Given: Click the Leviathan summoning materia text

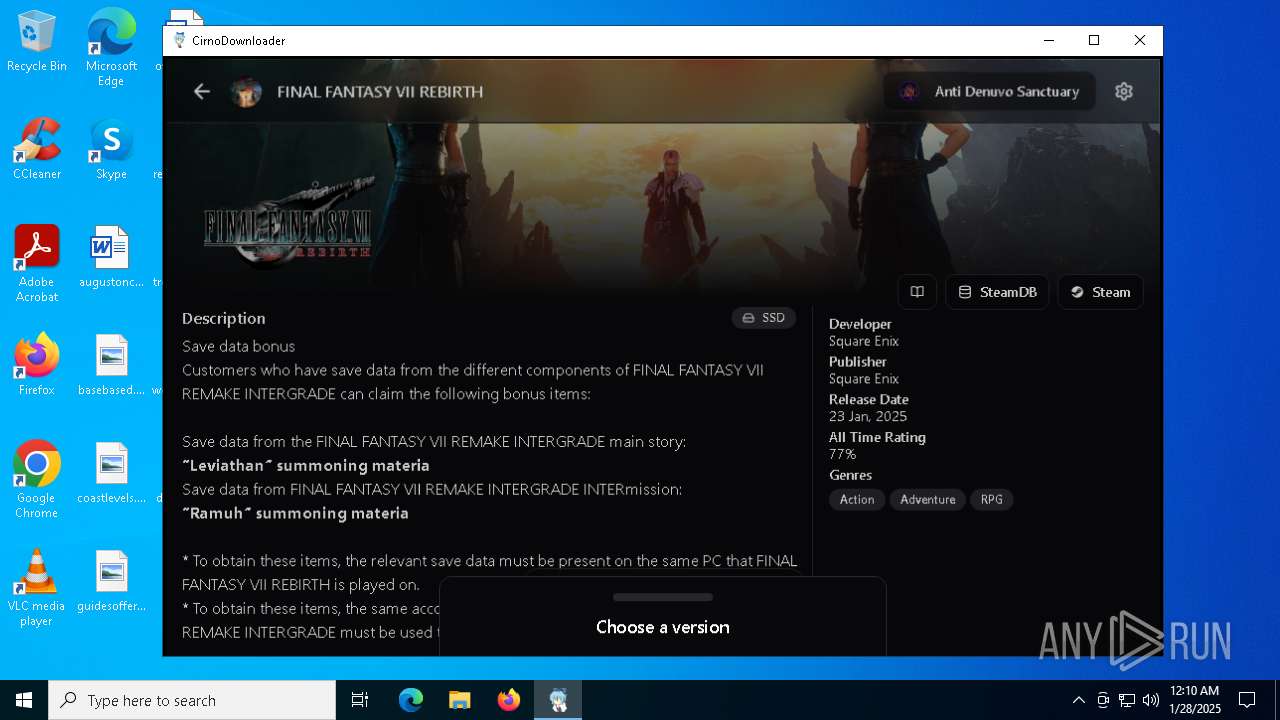Looking at the screenshot, I should point(306,465).
